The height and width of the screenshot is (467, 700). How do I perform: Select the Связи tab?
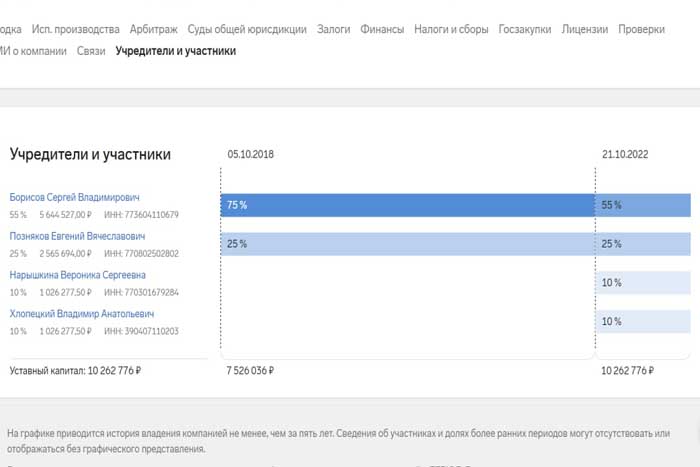pyautogui.click(x=91, y=50)
